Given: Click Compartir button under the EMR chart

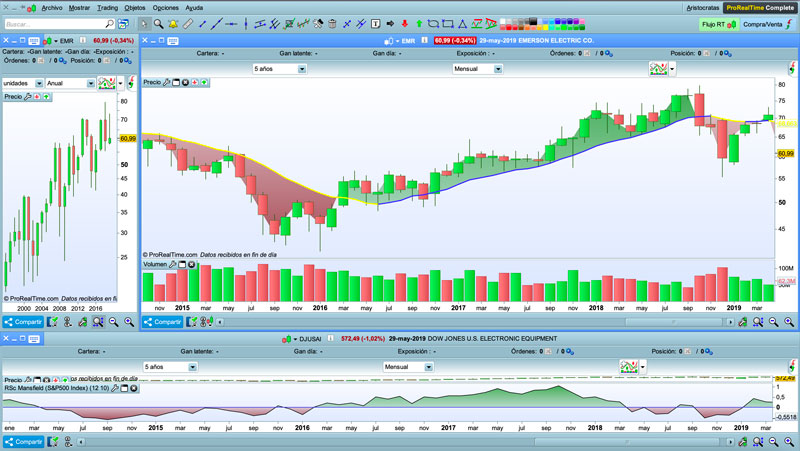Looking at the screenshot, I should point(160,322).
